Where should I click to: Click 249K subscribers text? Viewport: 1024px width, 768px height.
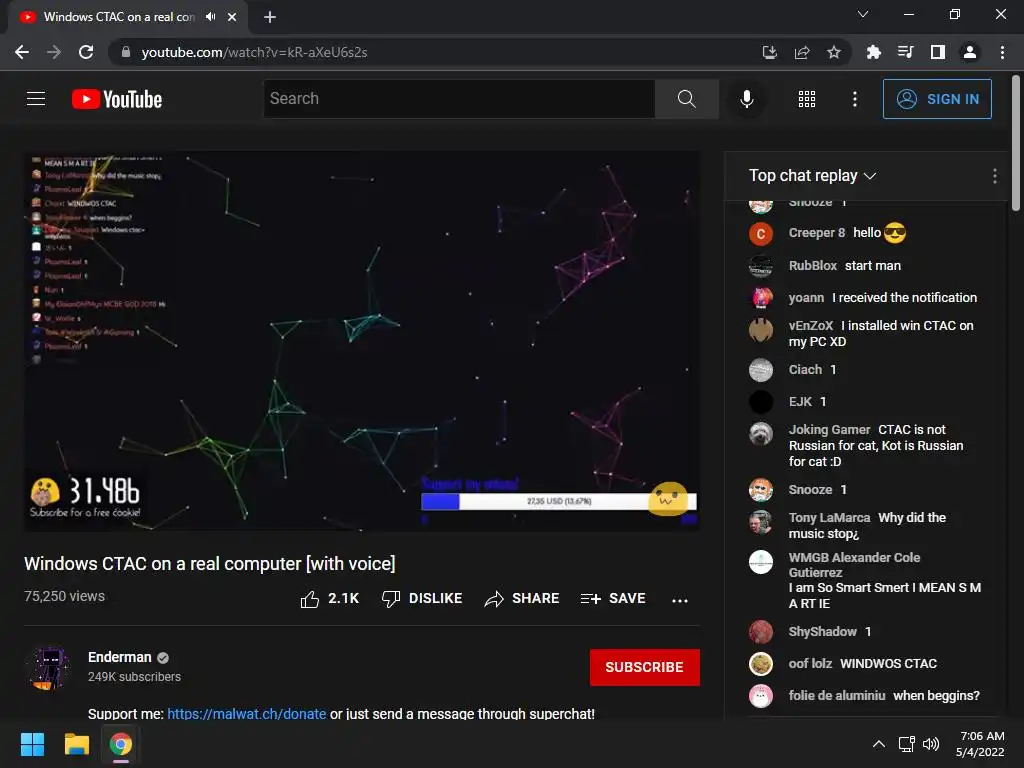[x=134, y=677]
